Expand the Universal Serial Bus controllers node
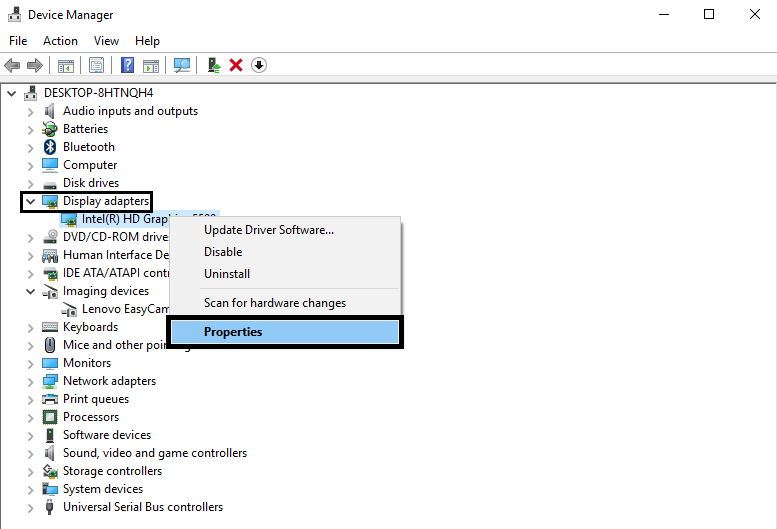Screen dimensions: 777x529 tap(30, 507)
